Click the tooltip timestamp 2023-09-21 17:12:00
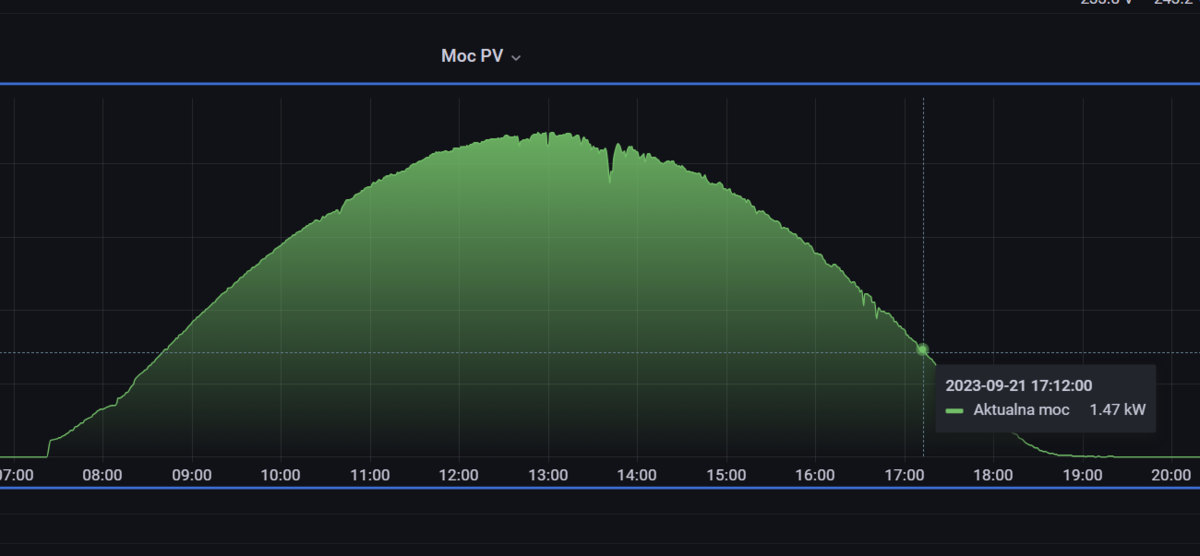Screen dimensions: 1200x556 [1018, 385]
